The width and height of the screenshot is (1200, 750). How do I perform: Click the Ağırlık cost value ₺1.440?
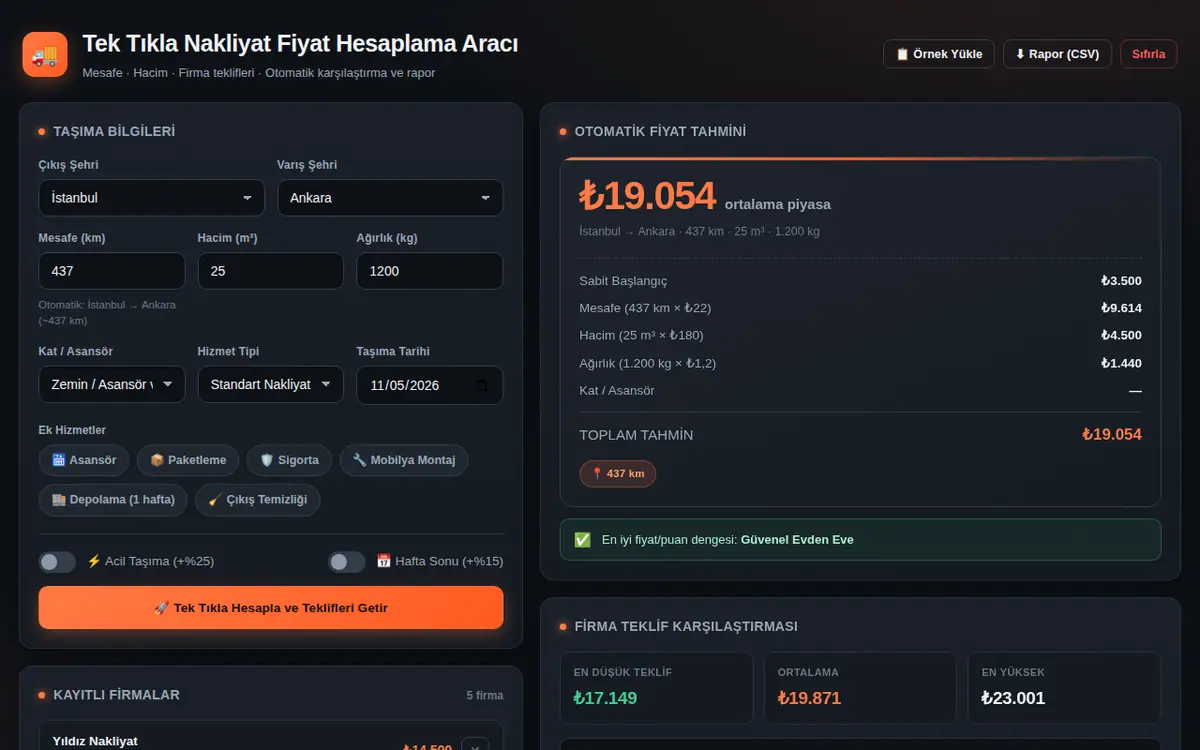tap(1121, 363)
